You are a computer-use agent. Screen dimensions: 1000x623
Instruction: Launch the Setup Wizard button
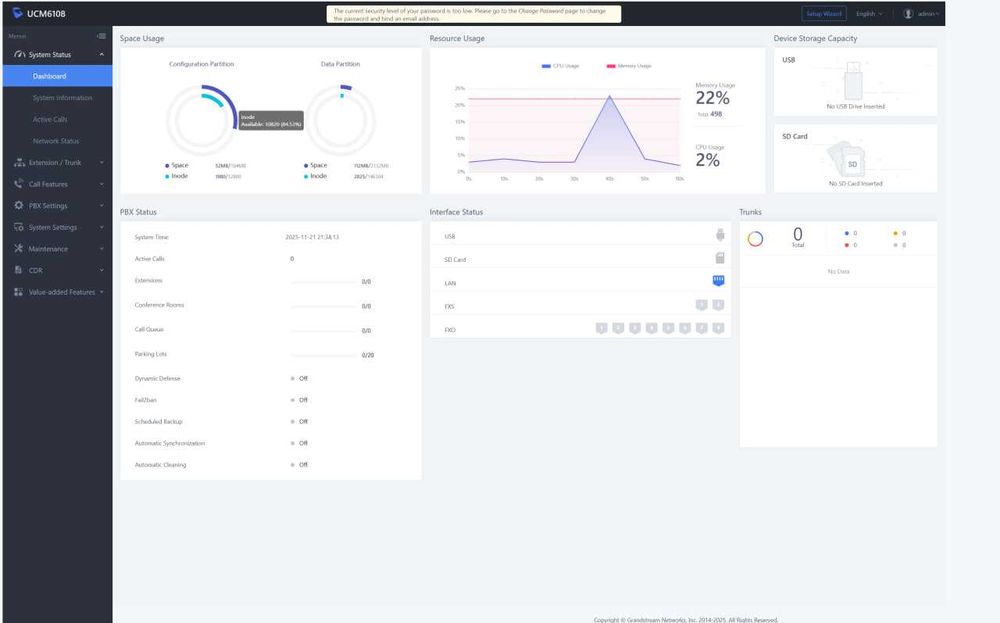pos(824,13)
